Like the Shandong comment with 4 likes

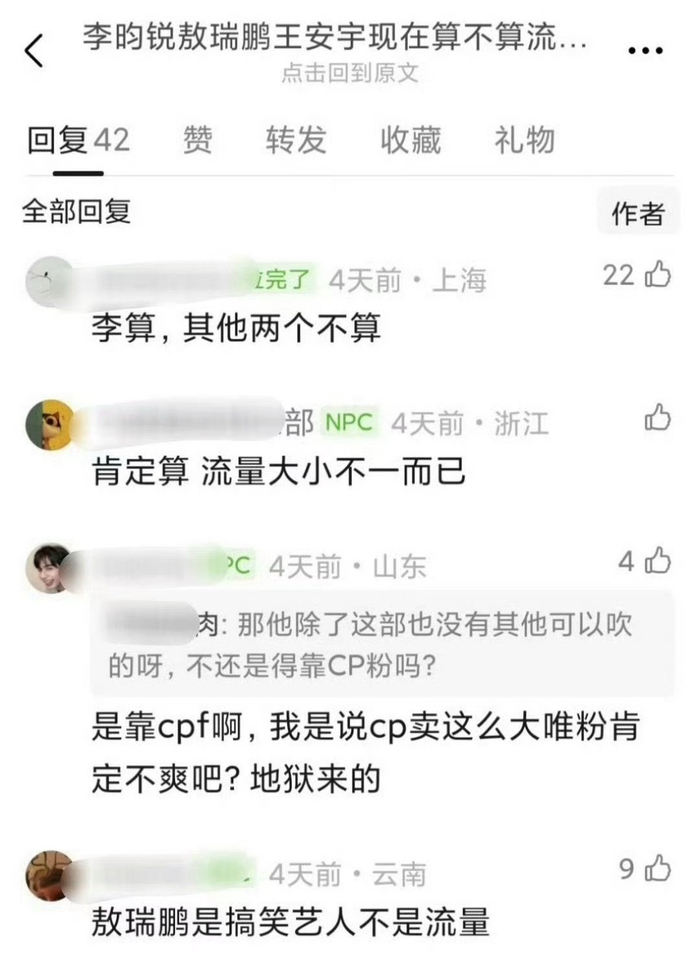point(658,561)
